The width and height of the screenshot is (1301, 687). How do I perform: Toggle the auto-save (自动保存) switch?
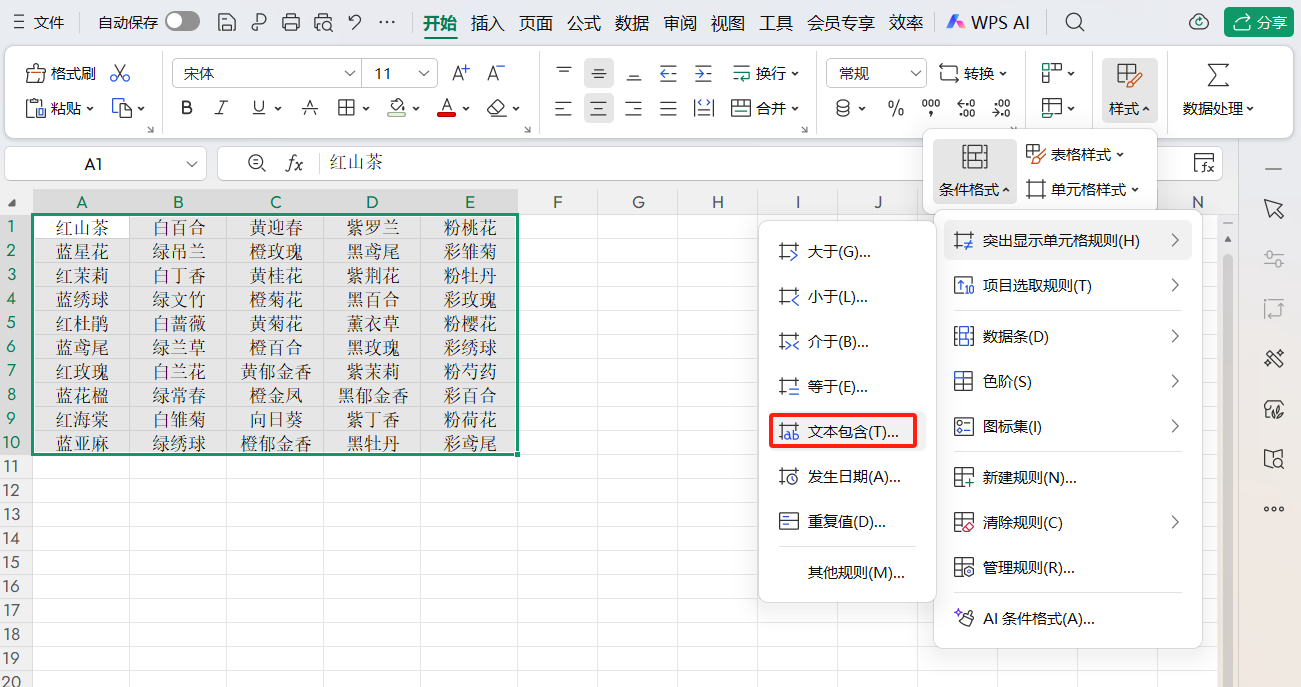click(182, 22)
